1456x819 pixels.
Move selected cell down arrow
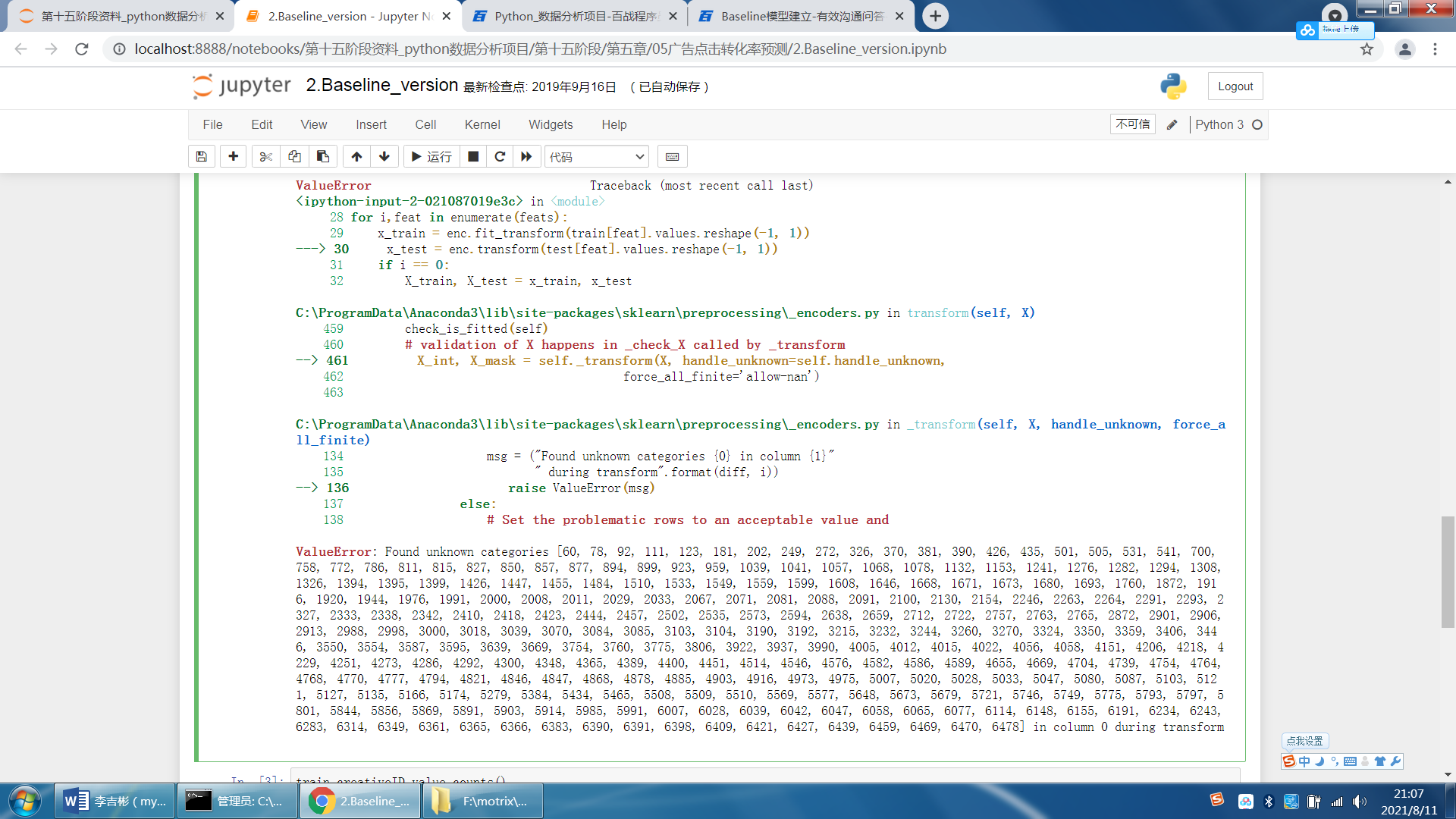point(384,157)
